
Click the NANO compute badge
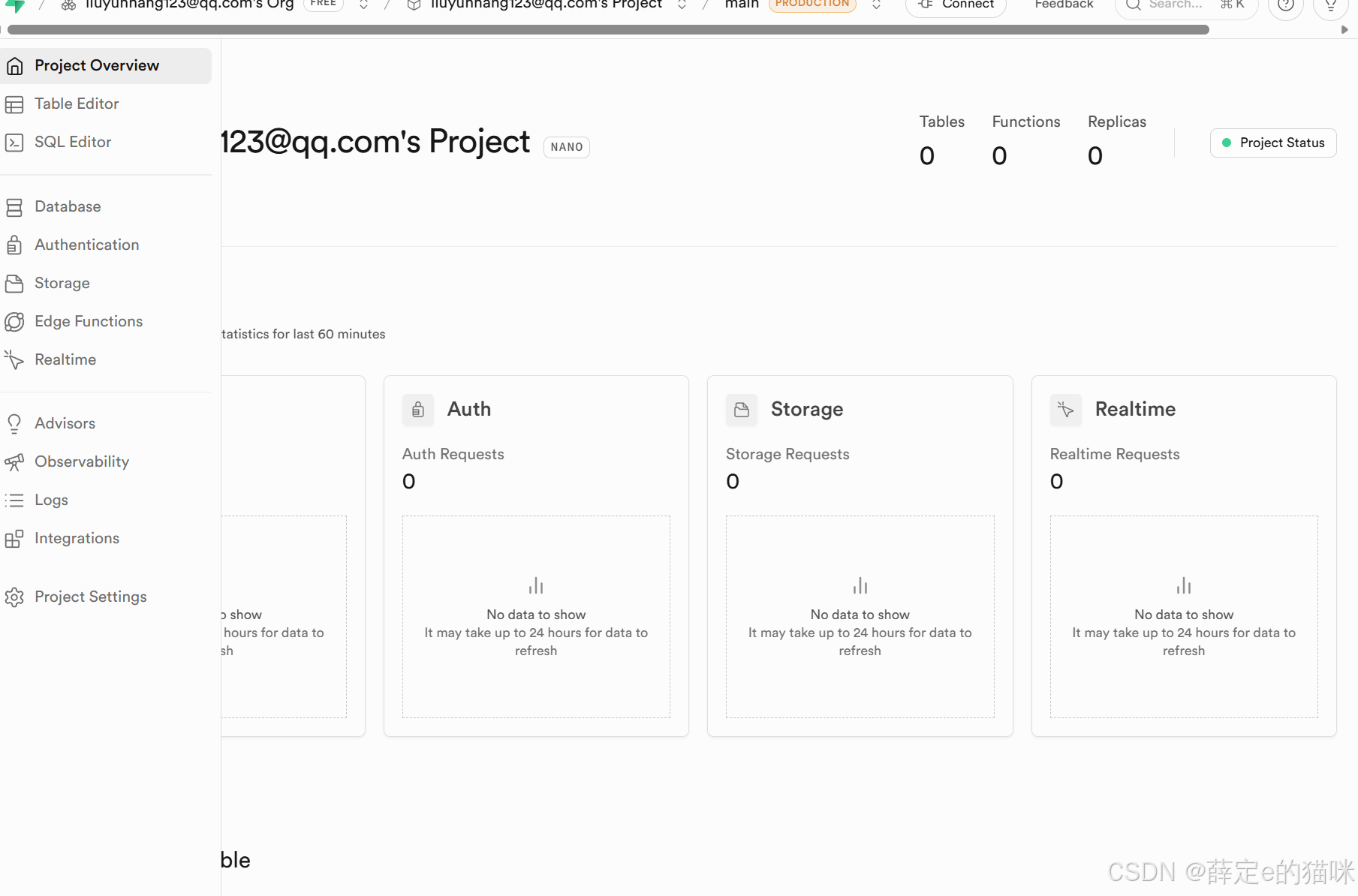[567, 147]
